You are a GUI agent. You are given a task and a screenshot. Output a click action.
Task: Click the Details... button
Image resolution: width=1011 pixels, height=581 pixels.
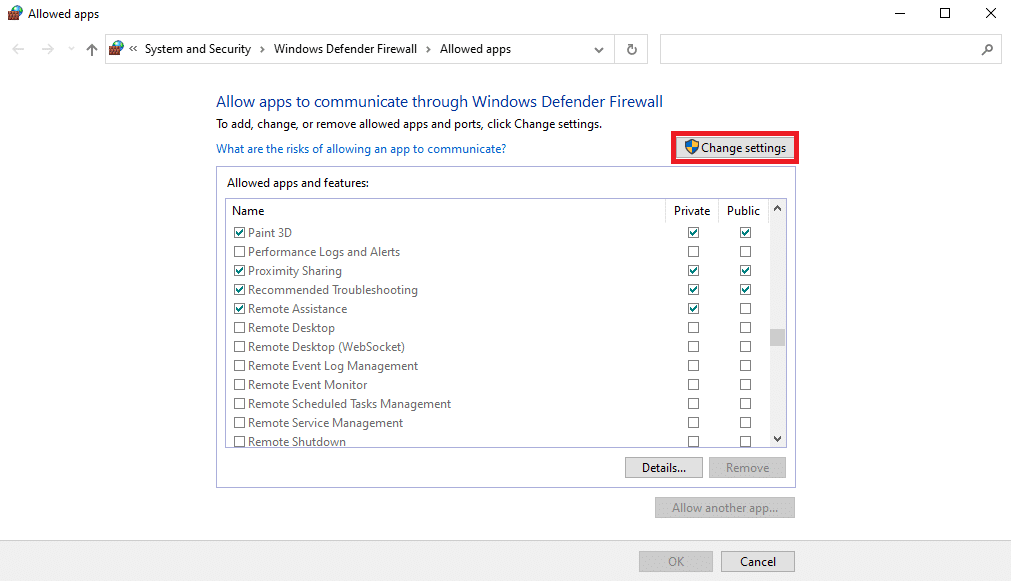point(663,468)
